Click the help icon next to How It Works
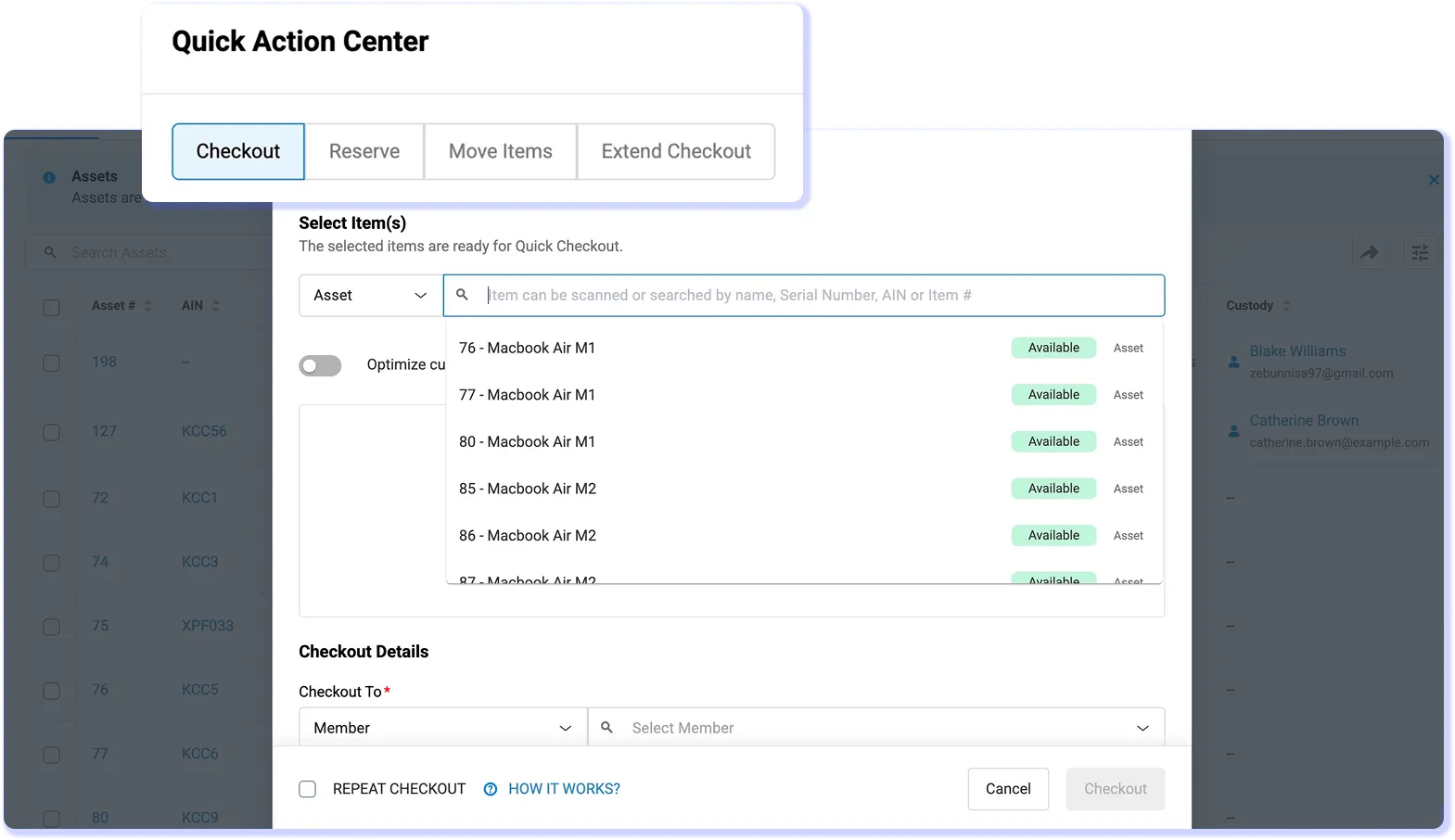1455x840 pixels. 491,789
